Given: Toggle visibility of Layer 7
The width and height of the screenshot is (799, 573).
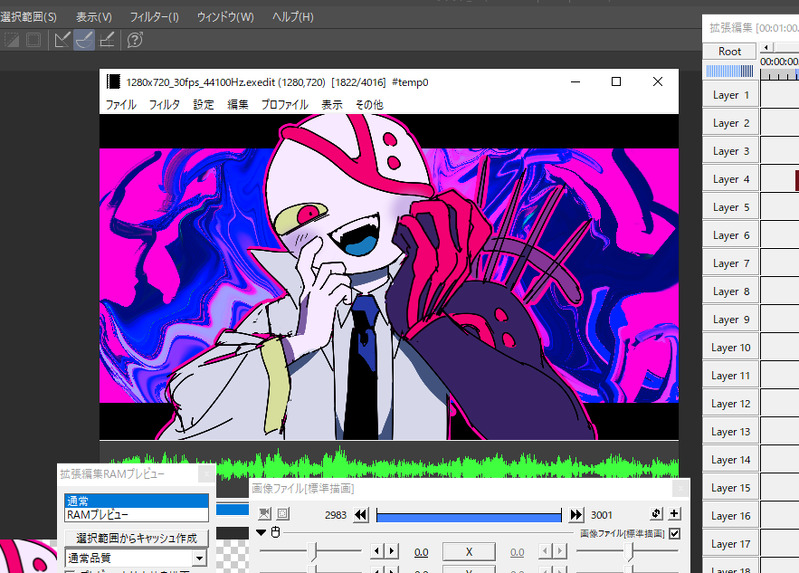Looking at the screenshot, I should point(731,263).
